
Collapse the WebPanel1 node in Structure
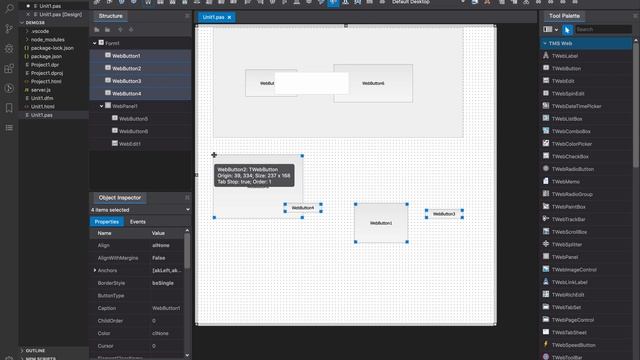102,106
